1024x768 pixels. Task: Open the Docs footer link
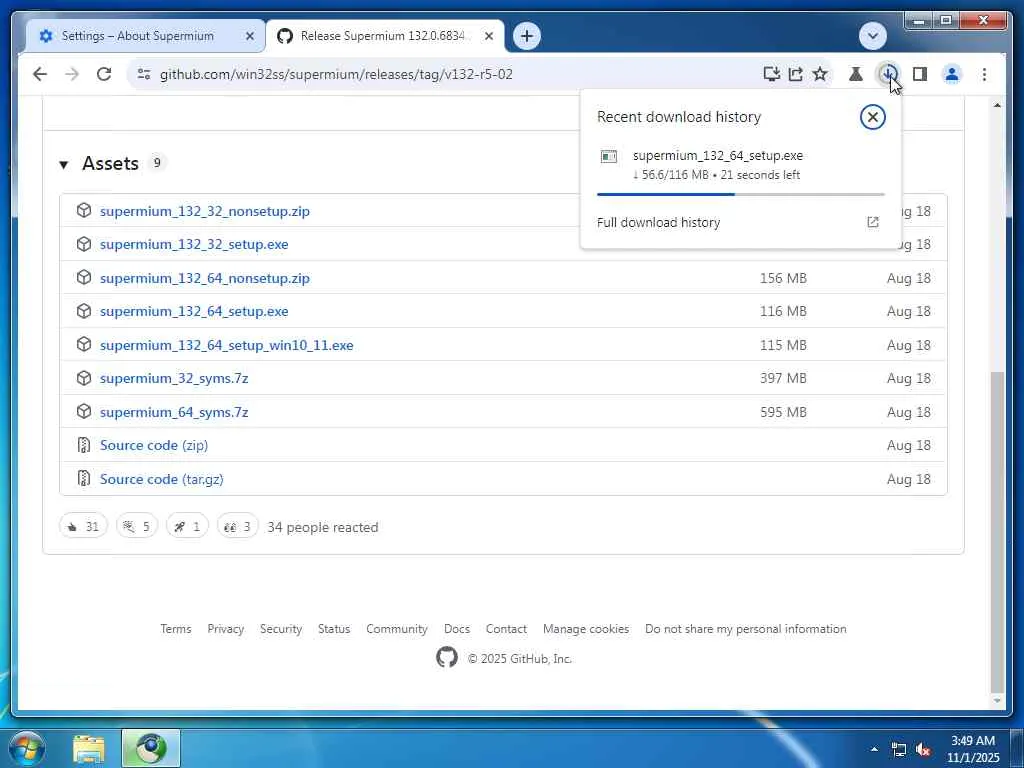click(x=456, y=629)
